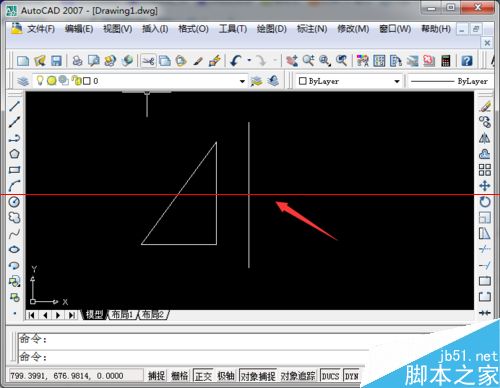
Task: Open the Layer Properties Manager icon
Action: [x=23, y=81]
